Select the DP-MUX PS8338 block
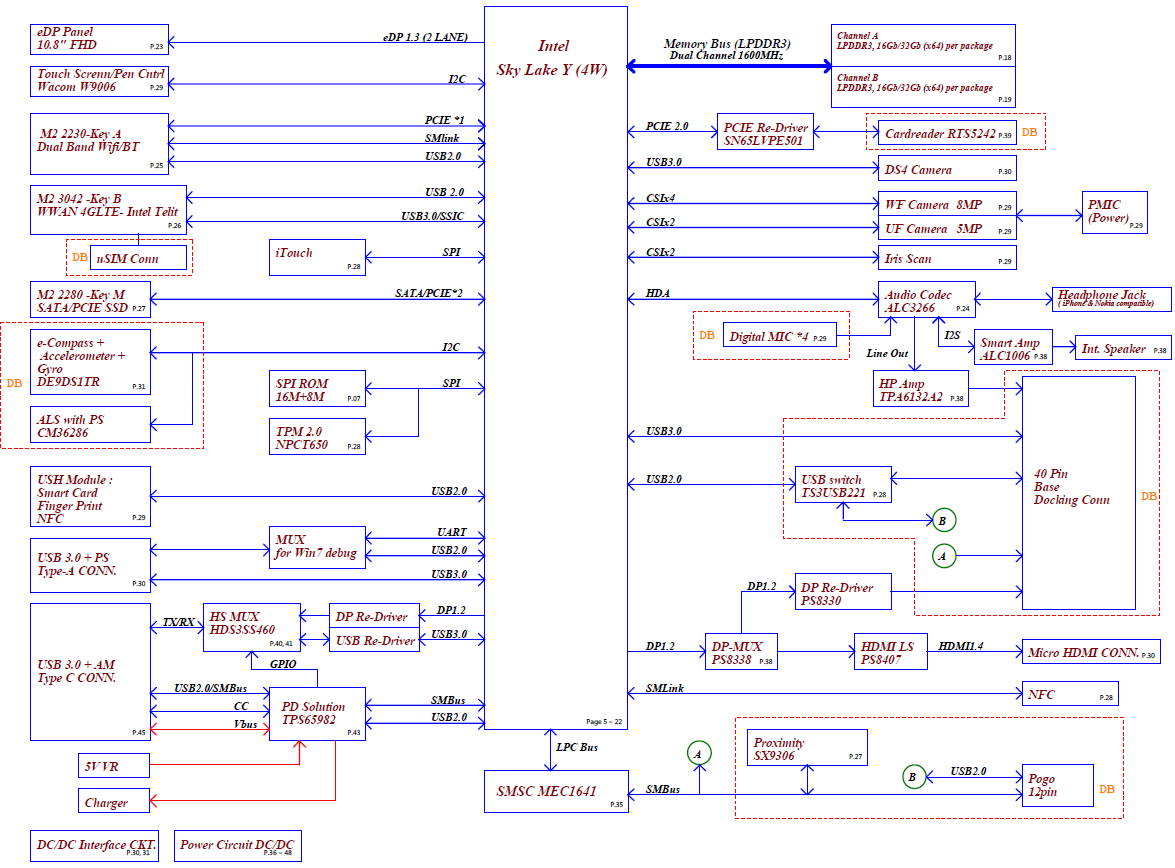The width and height of the screenshot is (1175, 868). click(739, 653)
